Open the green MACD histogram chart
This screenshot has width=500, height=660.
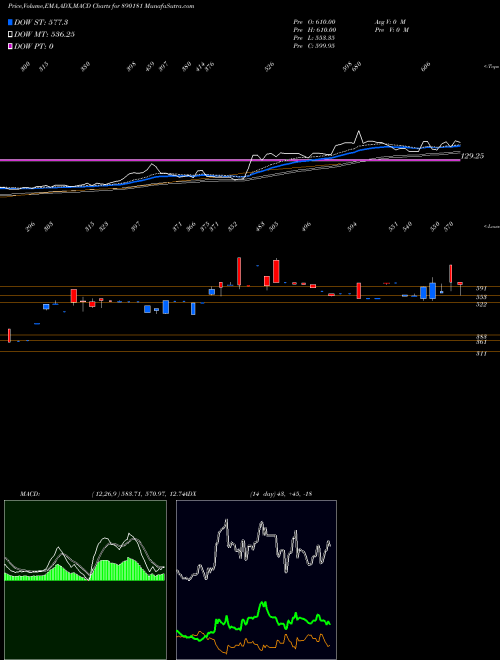(85, 580)
